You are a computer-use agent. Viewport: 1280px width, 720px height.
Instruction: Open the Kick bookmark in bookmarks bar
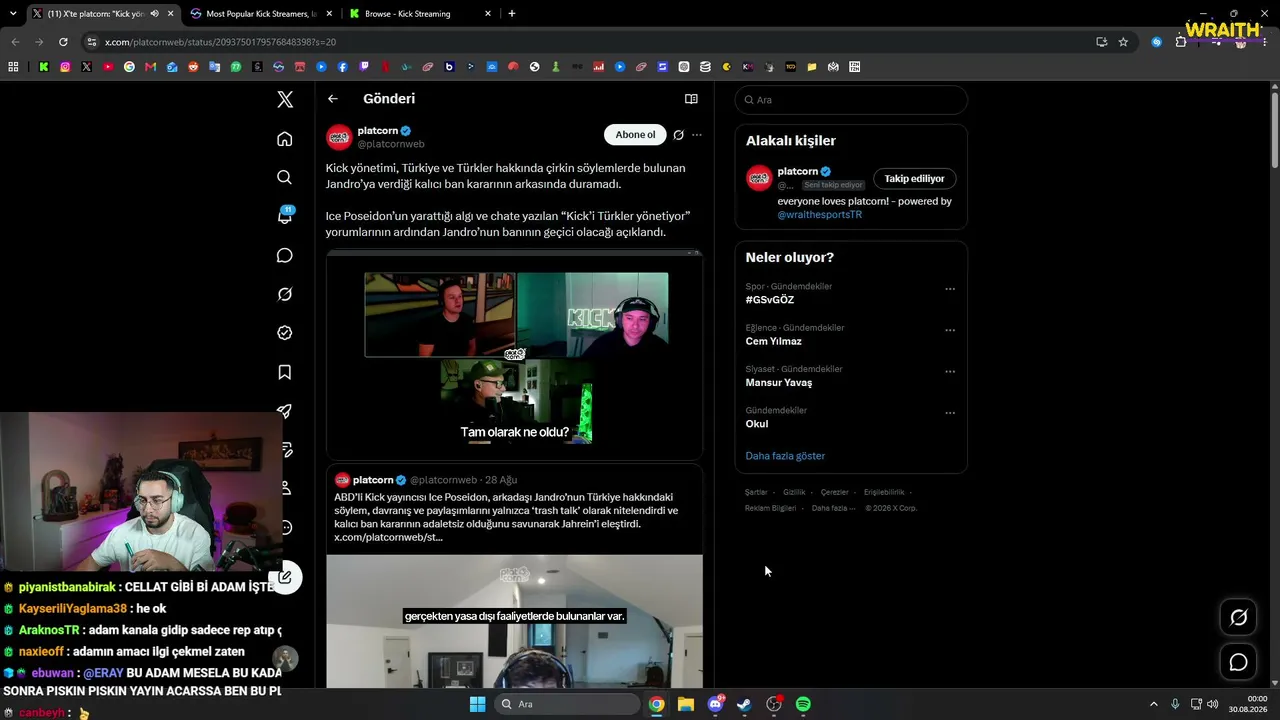[44, 67]
